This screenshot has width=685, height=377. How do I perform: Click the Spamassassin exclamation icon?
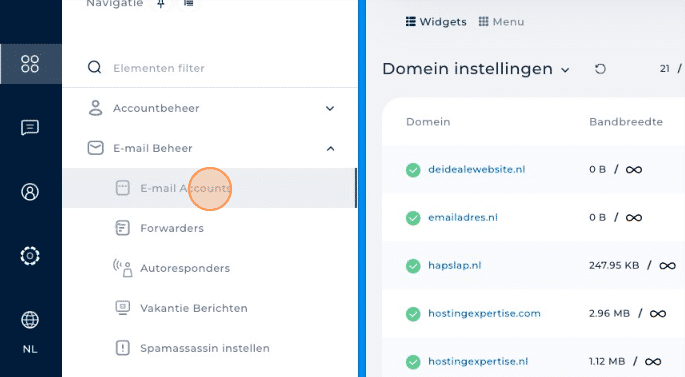click(x=122, y=348)
